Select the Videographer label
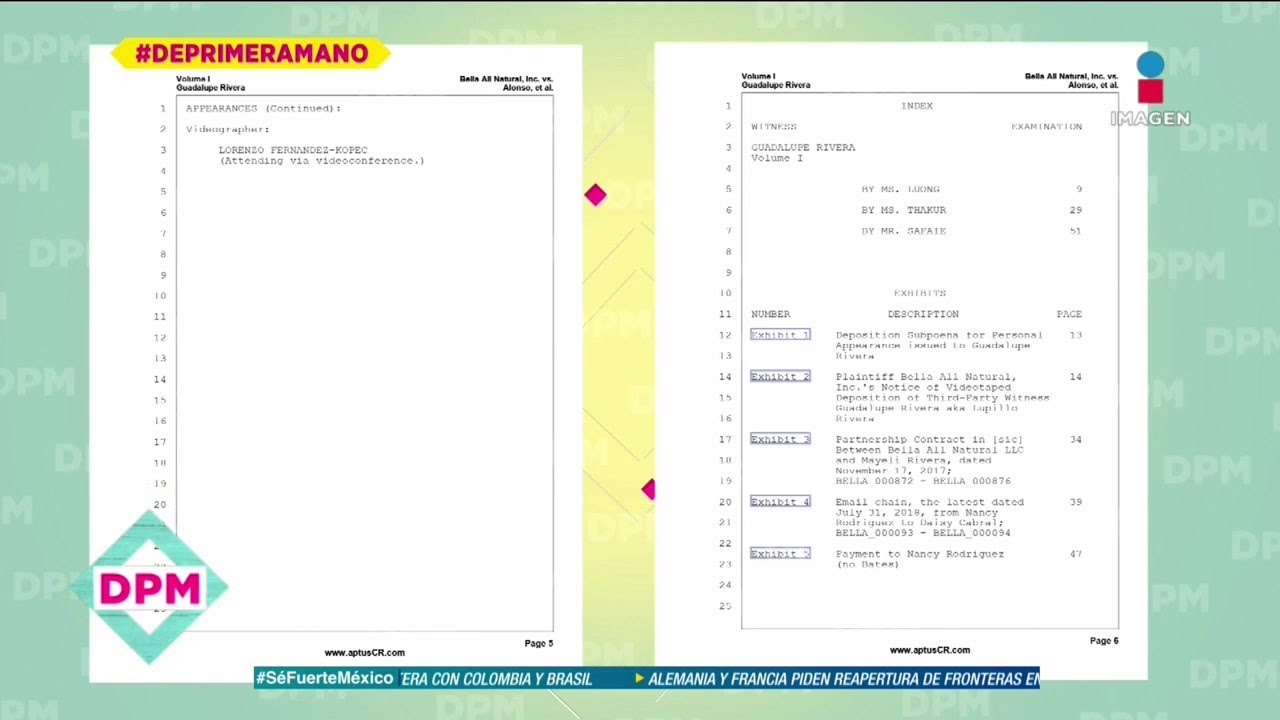This screenshot has width=1280, height=720. [227, 129]
